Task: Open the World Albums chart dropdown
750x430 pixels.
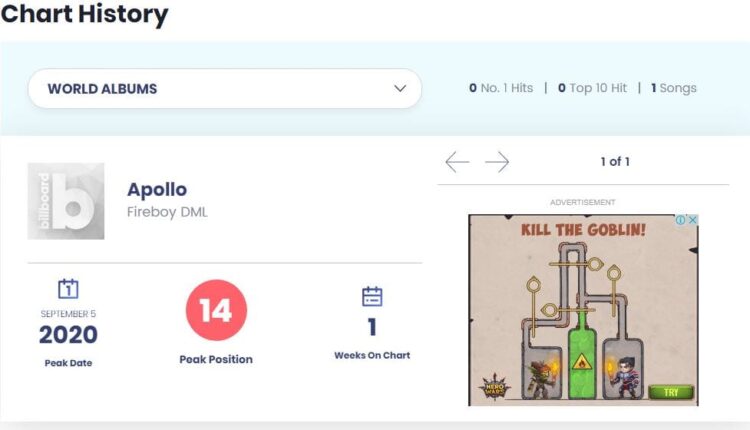Action: tap(224, 89)
